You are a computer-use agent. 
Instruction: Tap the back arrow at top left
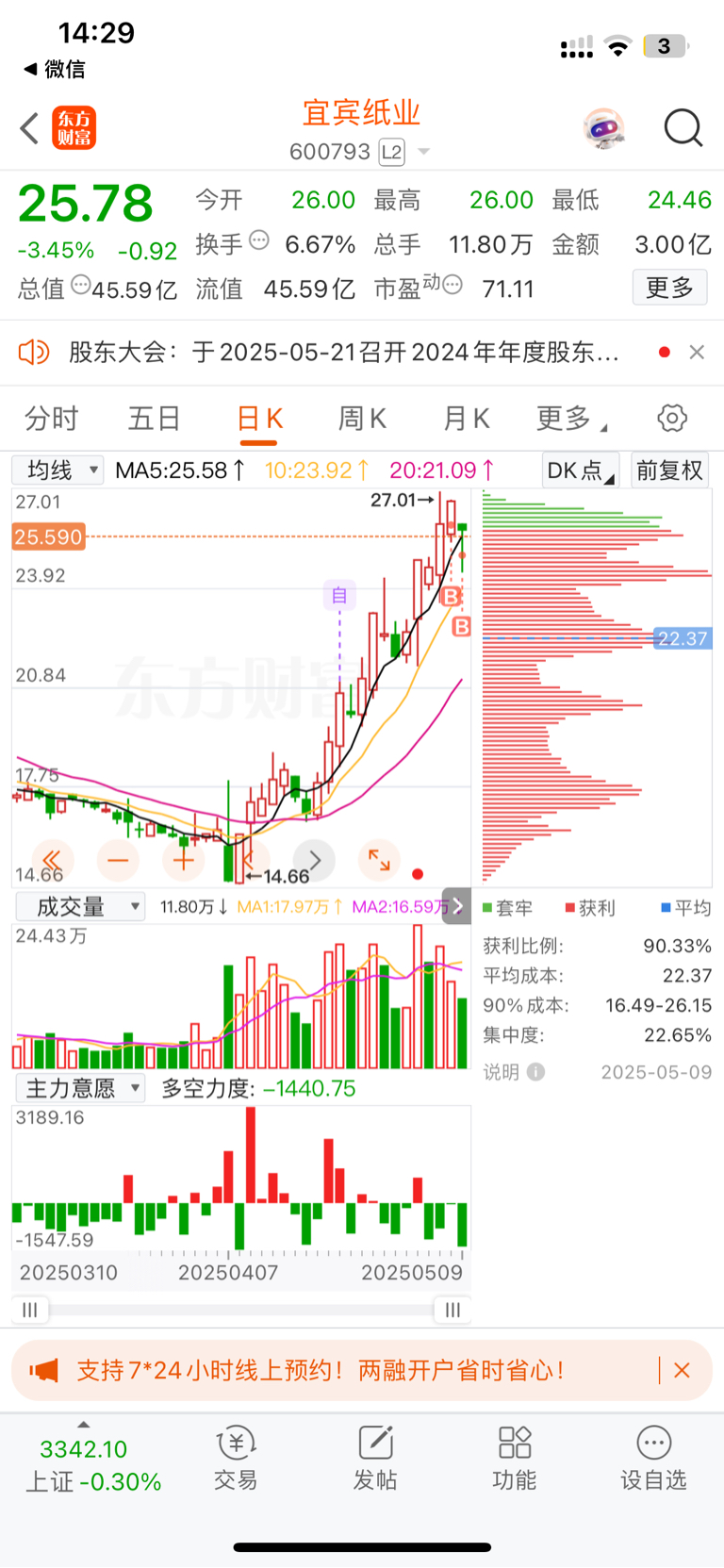coord(29,128)
